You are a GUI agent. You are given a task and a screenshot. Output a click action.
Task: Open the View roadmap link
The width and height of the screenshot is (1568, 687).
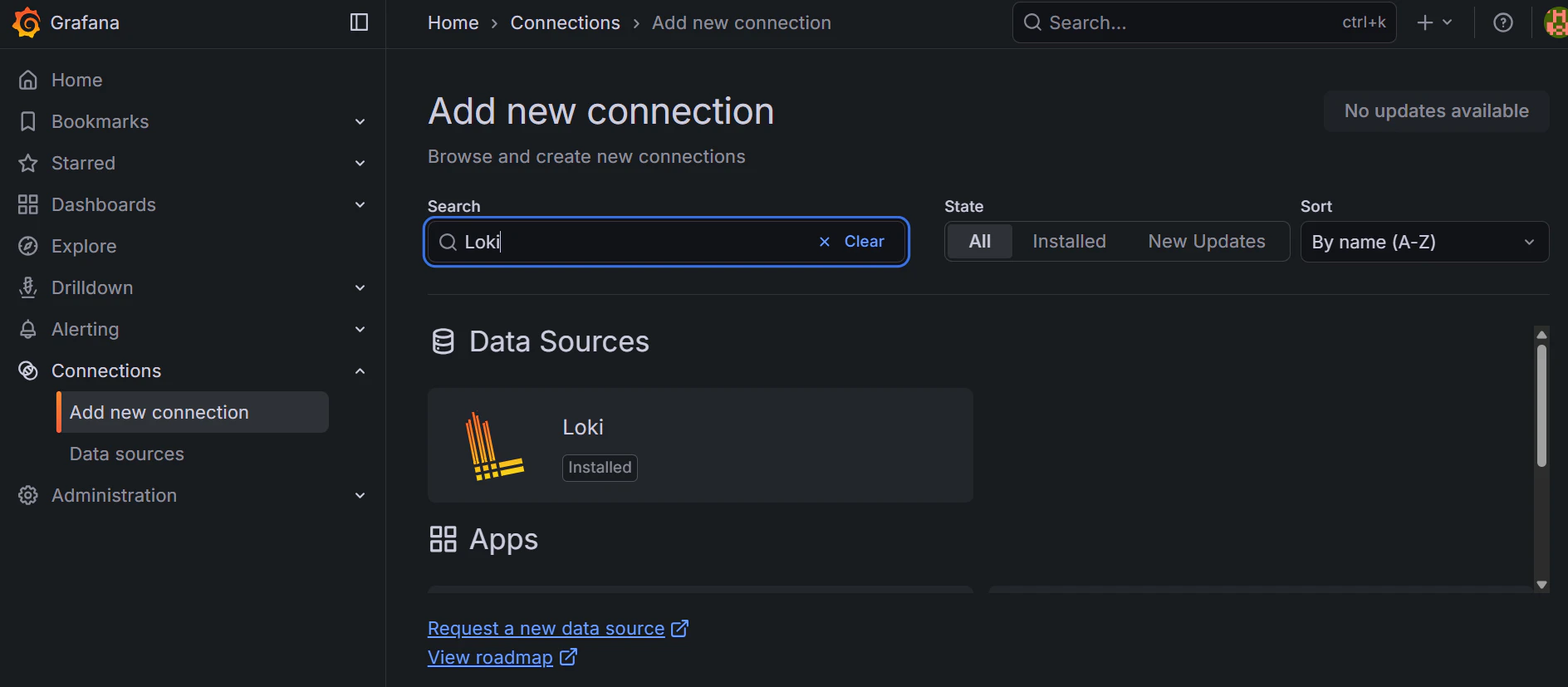(x=490, y=658)
